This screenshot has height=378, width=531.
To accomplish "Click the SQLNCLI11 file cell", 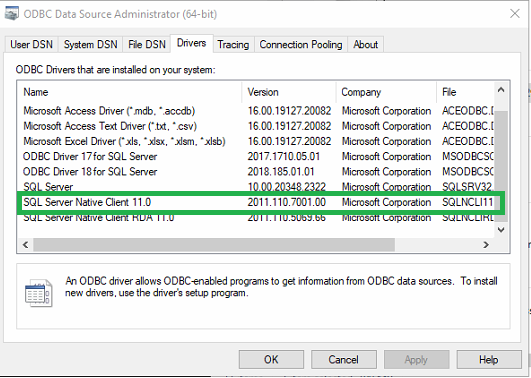I will coord(467,202).
